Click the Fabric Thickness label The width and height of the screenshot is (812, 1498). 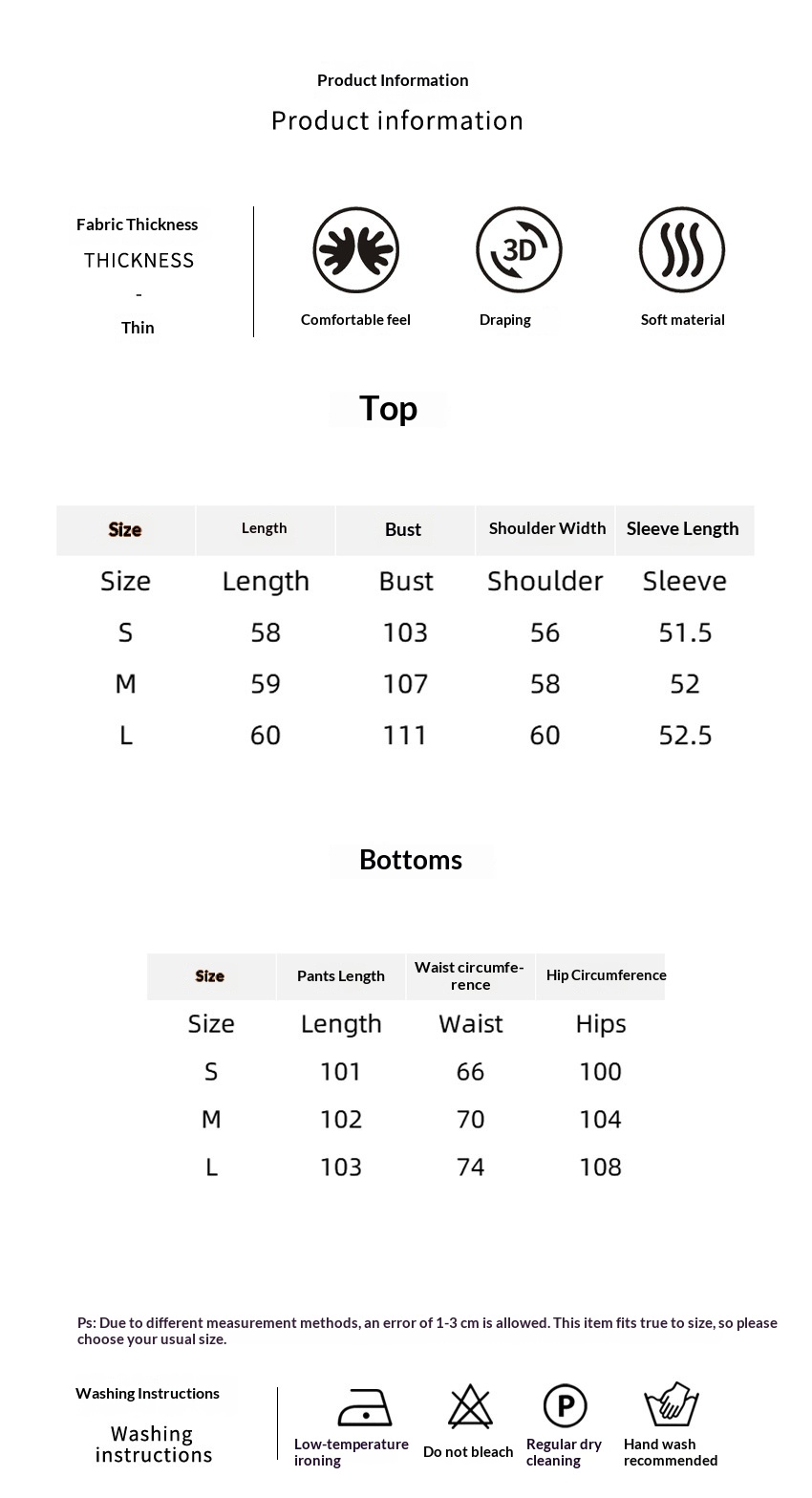click(x=138, y=225)
